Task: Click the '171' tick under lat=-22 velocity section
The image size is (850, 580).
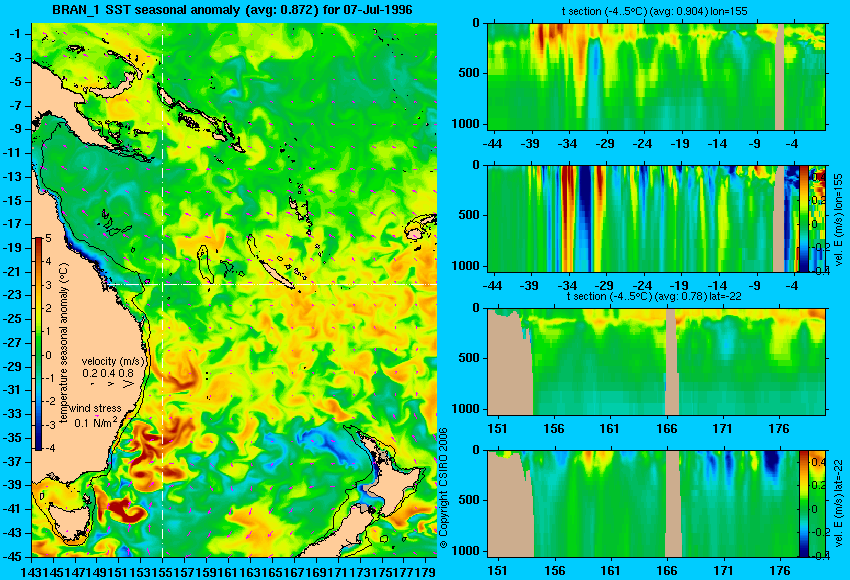Action: coord(723,571)
